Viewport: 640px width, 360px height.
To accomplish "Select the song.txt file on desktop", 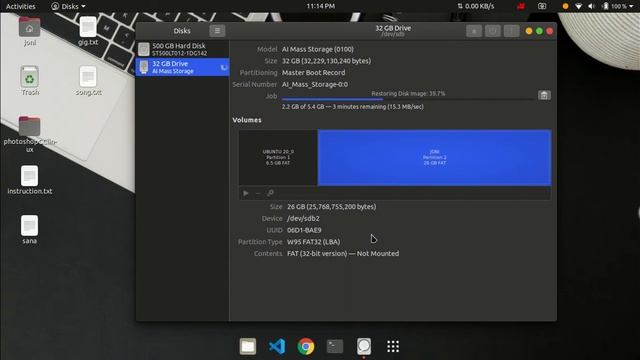I will click(x=88, y=81).
